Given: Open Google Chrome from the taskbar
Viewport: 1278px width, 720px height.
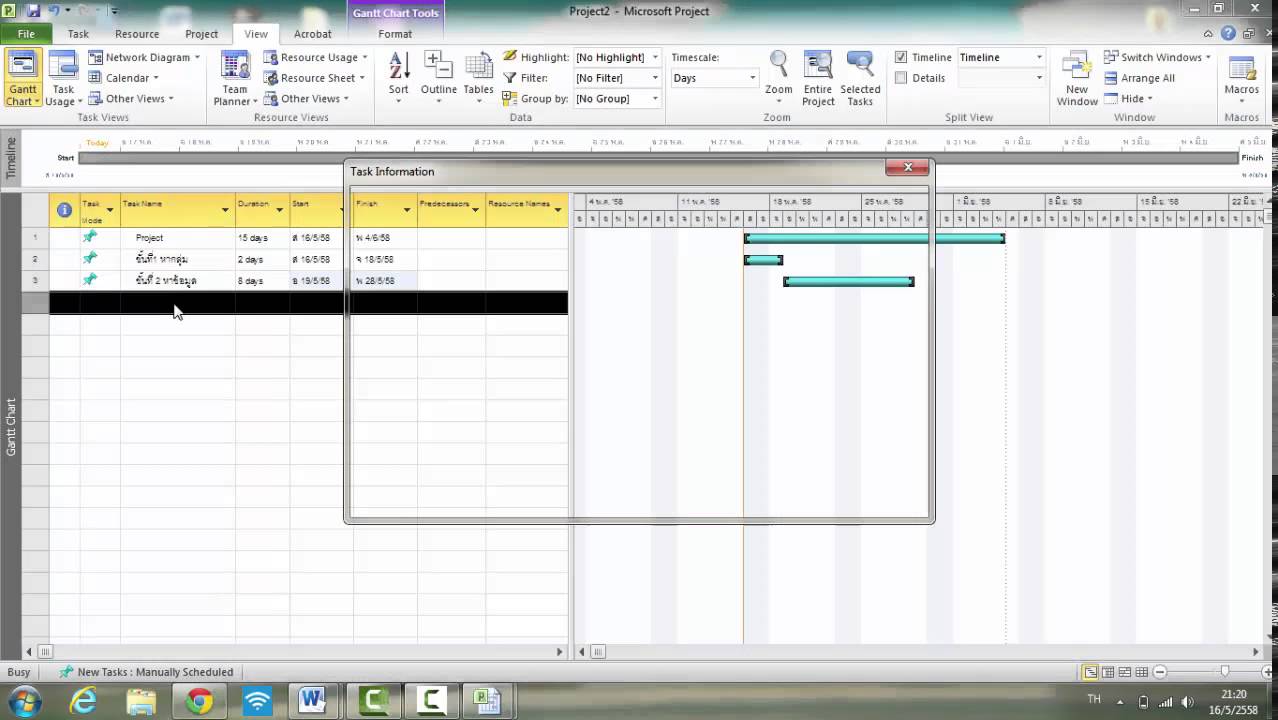Looking at the screenshot, I should pyautogui.click(x=199, y=700).
